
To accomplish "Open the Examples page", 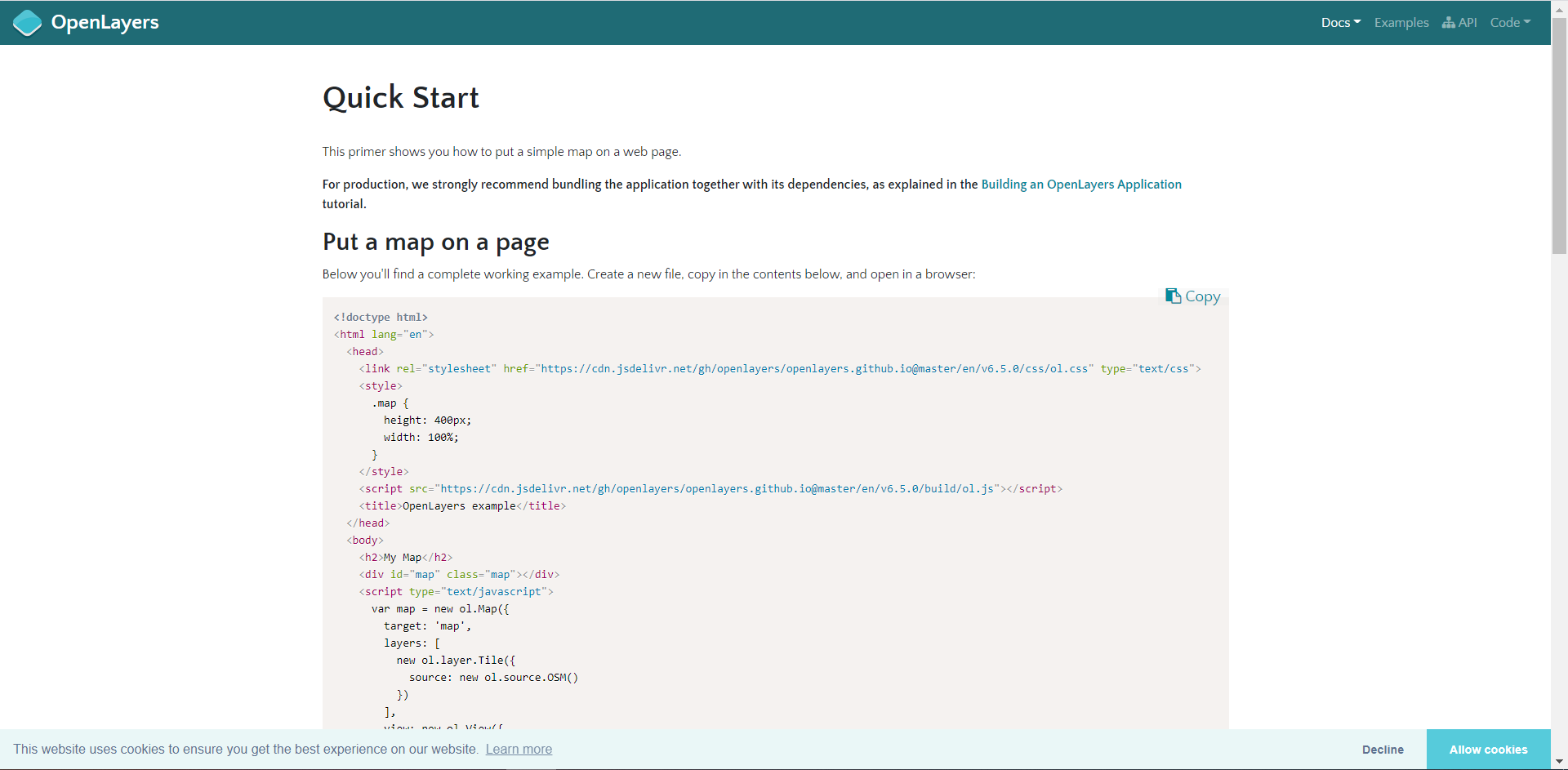I will (x=1401, y=23).
